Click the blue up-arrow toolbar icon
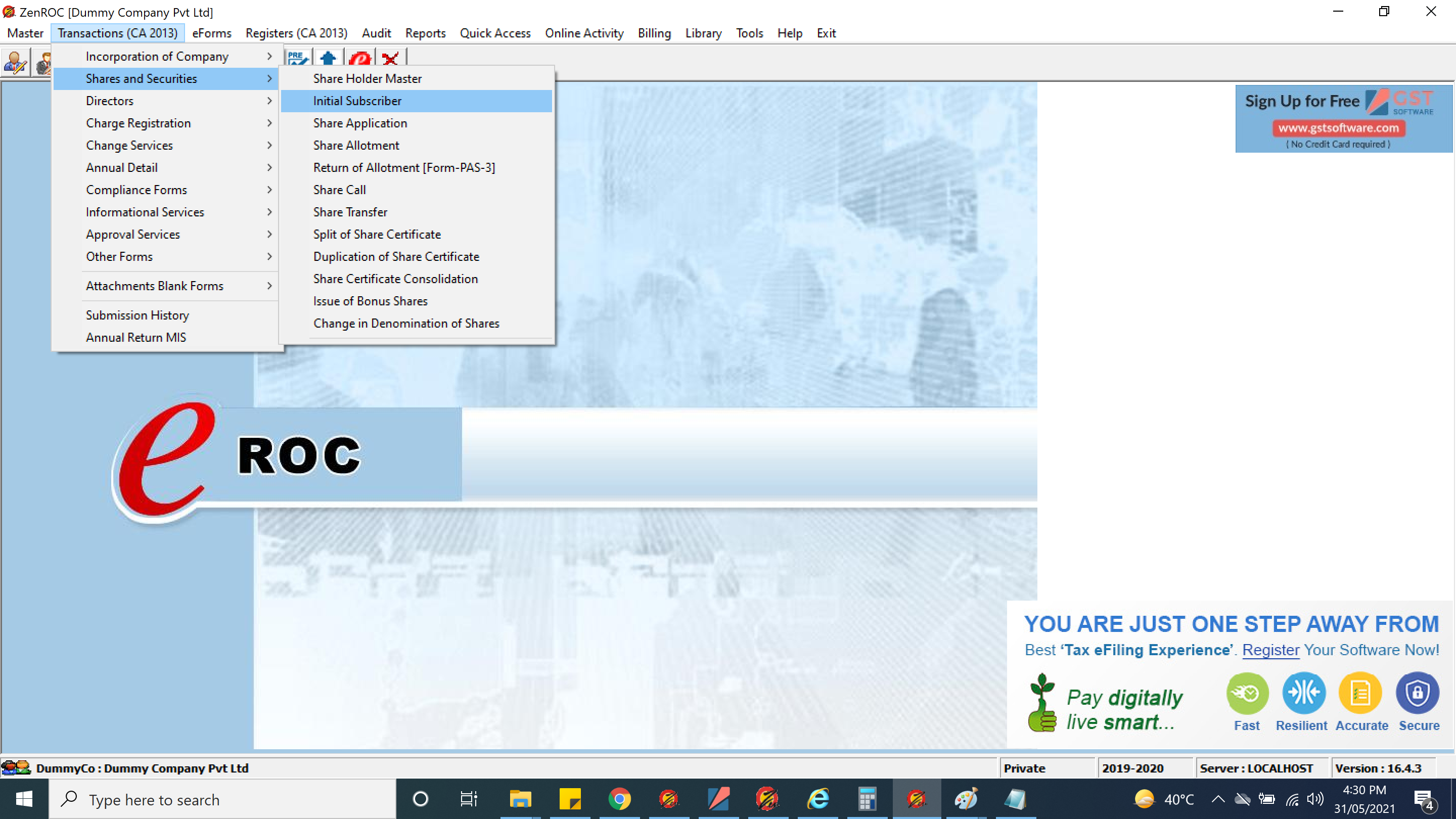This screenshot has height=819, width=1456. (x=328, y=58)
